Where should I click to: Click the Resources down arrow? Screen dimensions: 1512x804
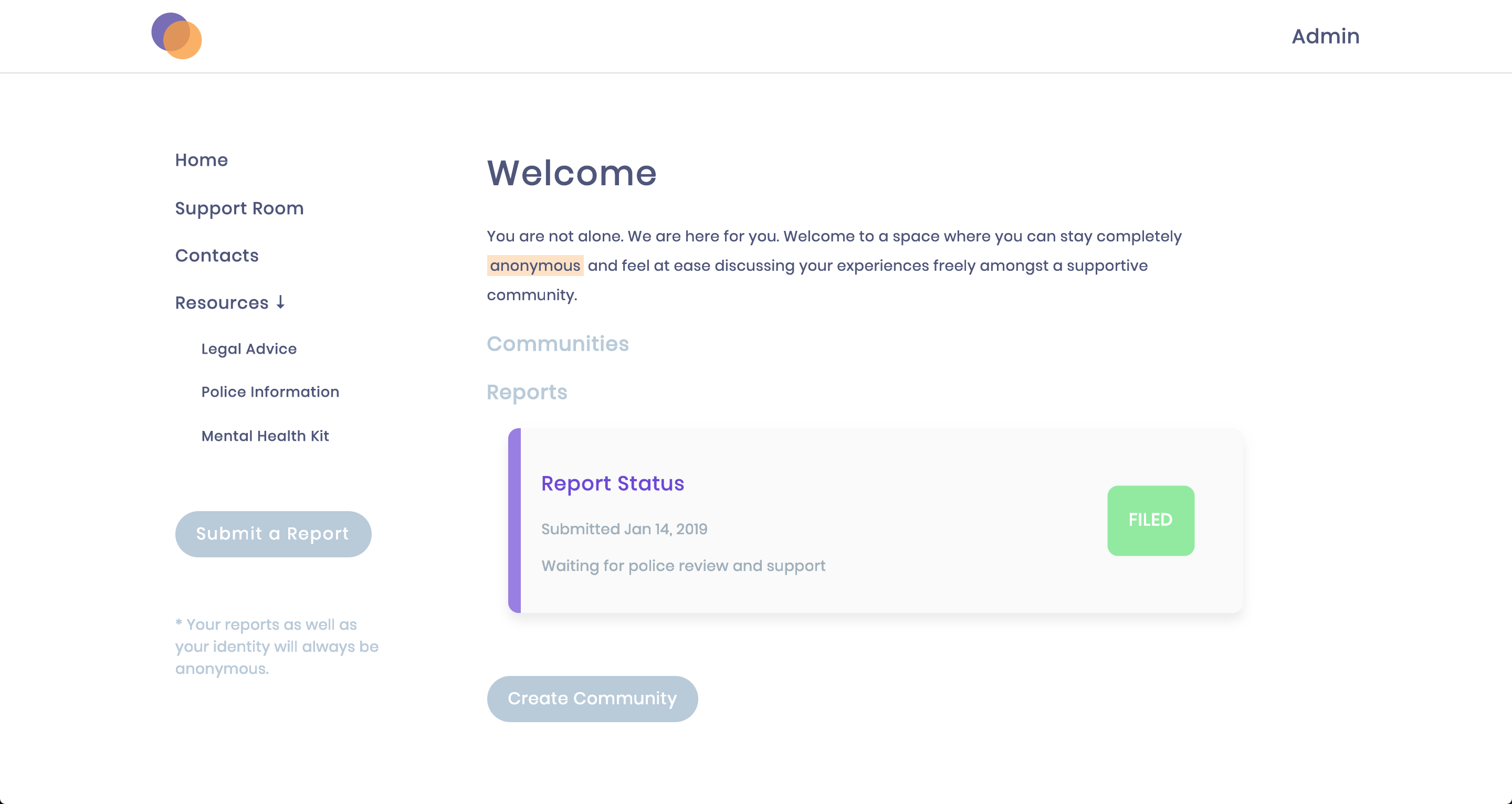coord(280,302)
